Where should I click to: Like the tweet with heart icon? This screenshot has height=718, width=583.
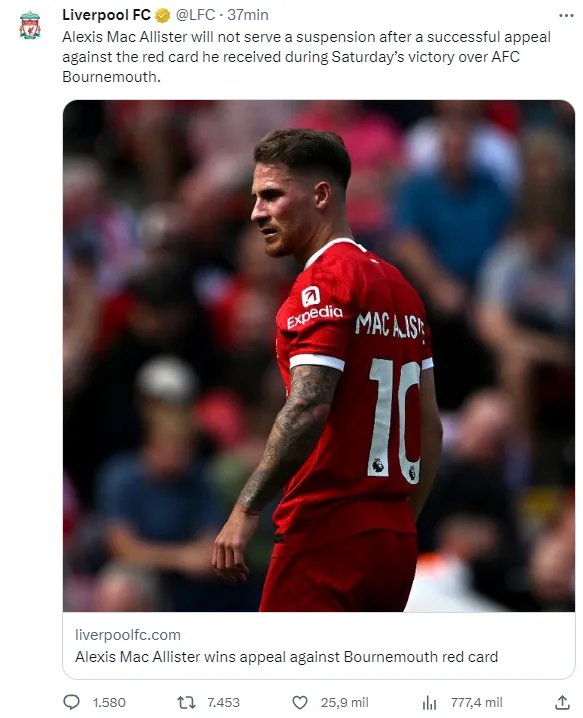click(300, 702)
